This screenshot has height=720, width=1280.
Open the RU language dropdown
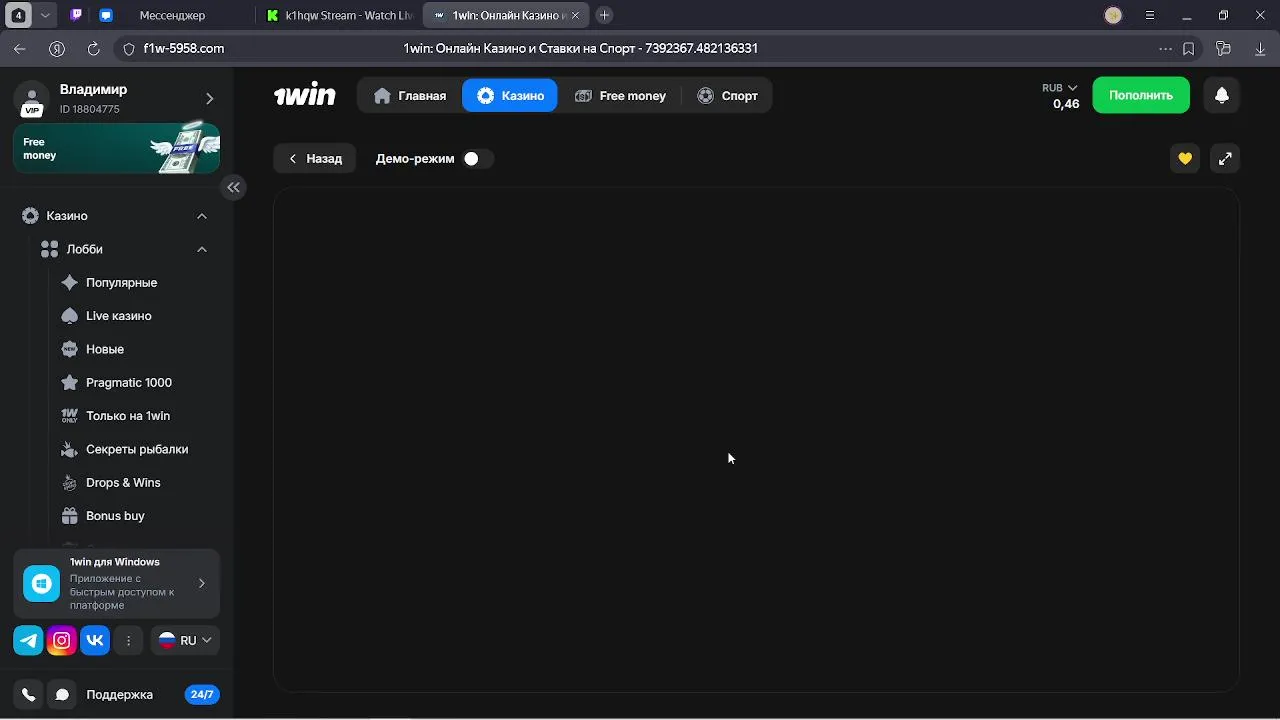185,641
